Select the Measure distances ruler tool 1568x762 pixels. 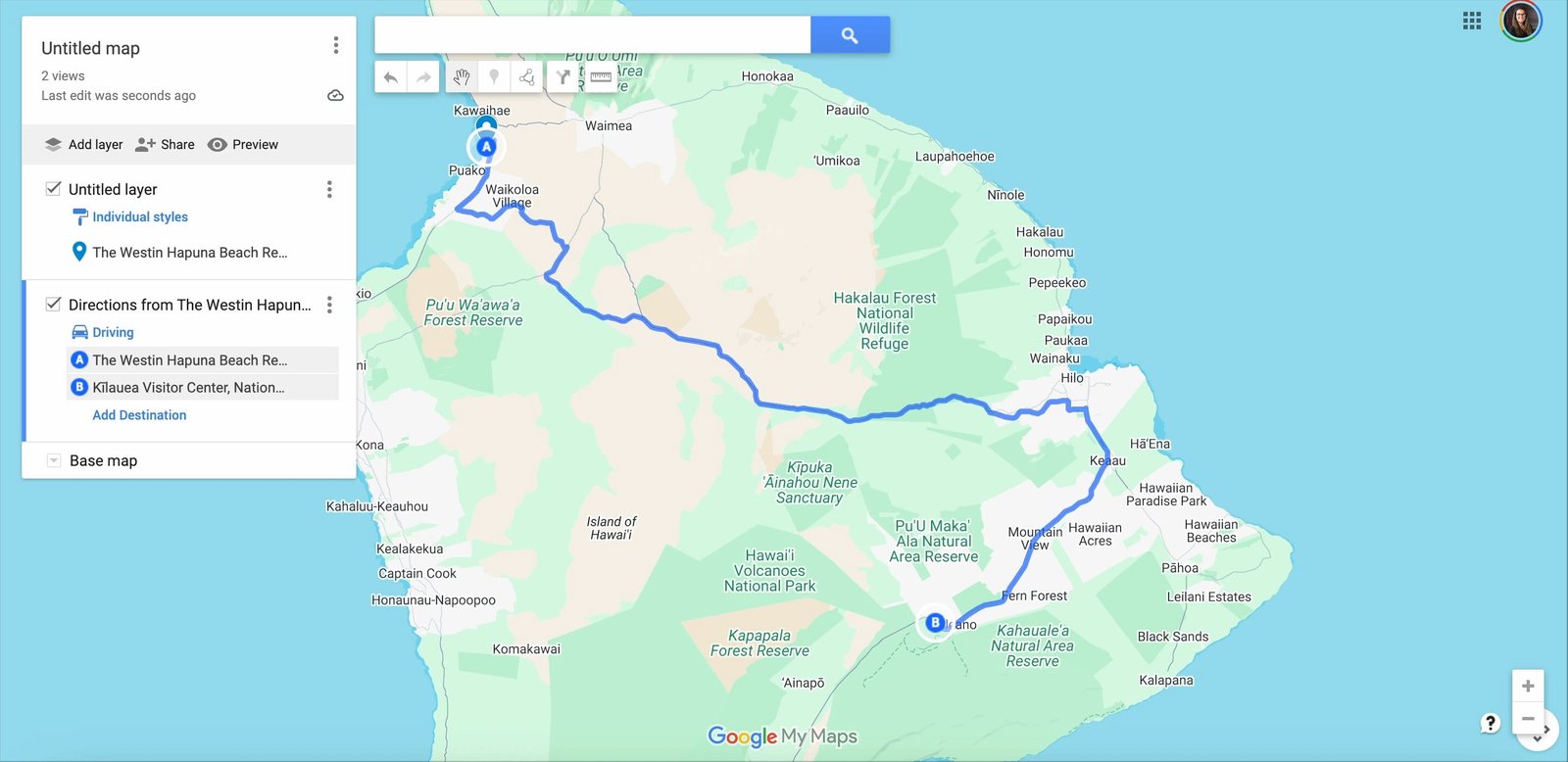point(601,77)
